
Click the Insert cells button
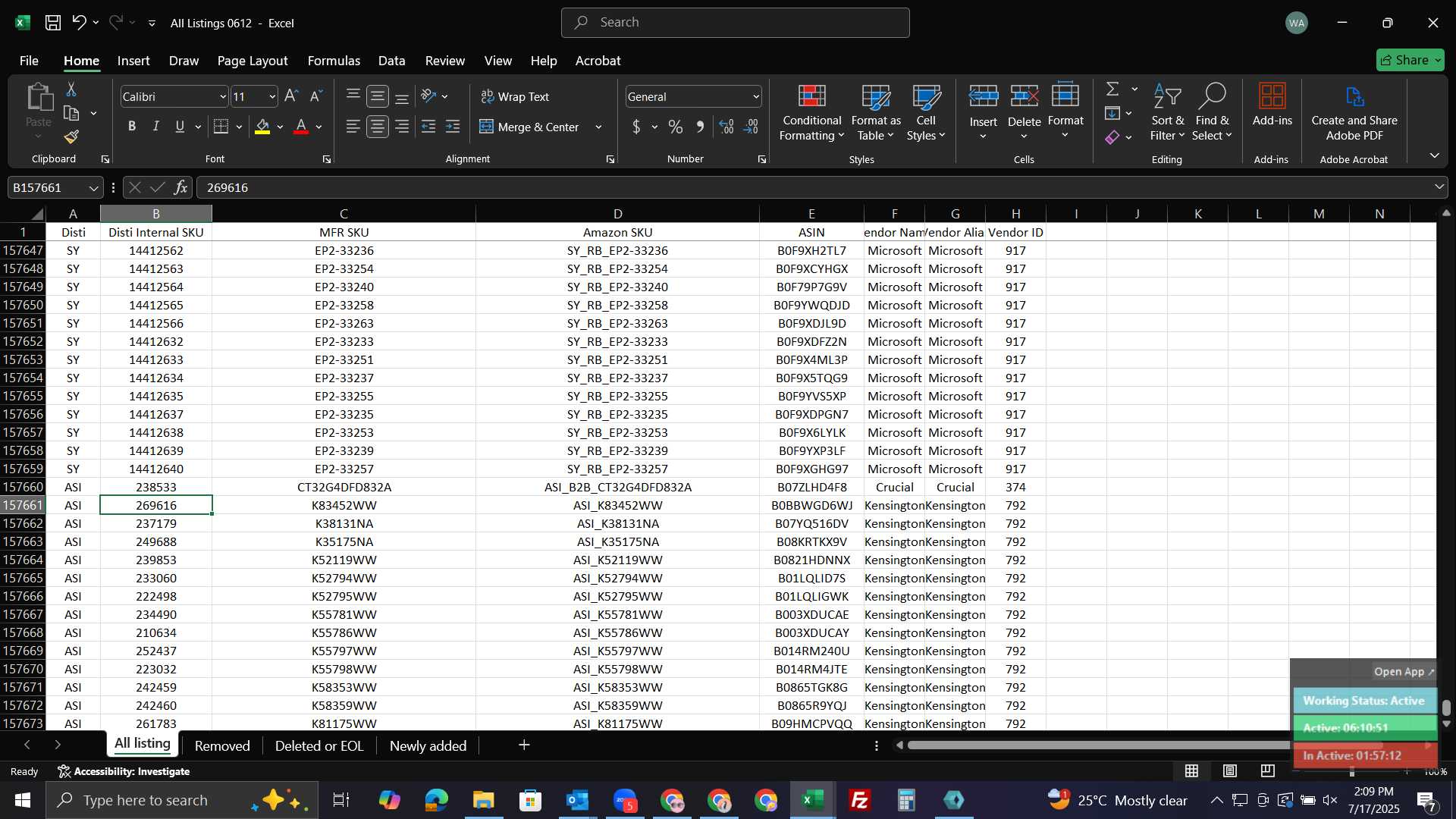pyautogui.click(x=983, y=111)
